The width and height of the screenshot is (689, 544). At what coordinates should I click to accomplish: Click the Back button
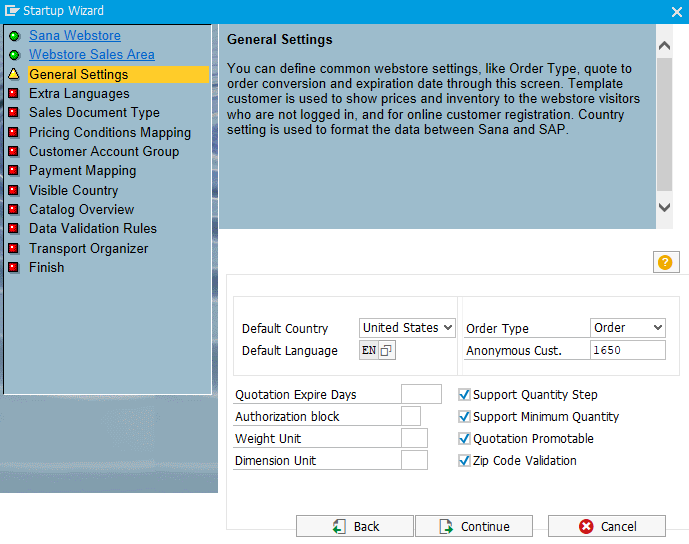355,526
